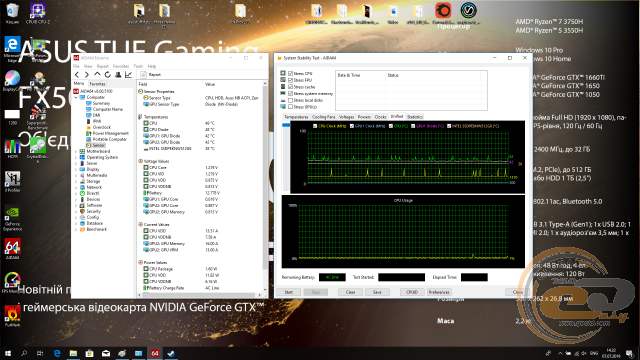Image resolution: width=640 pixels, height=360 pixels.
Task: Open the graph chart tool in AIDA64 toolbar
Action: [x=129, y=75]
